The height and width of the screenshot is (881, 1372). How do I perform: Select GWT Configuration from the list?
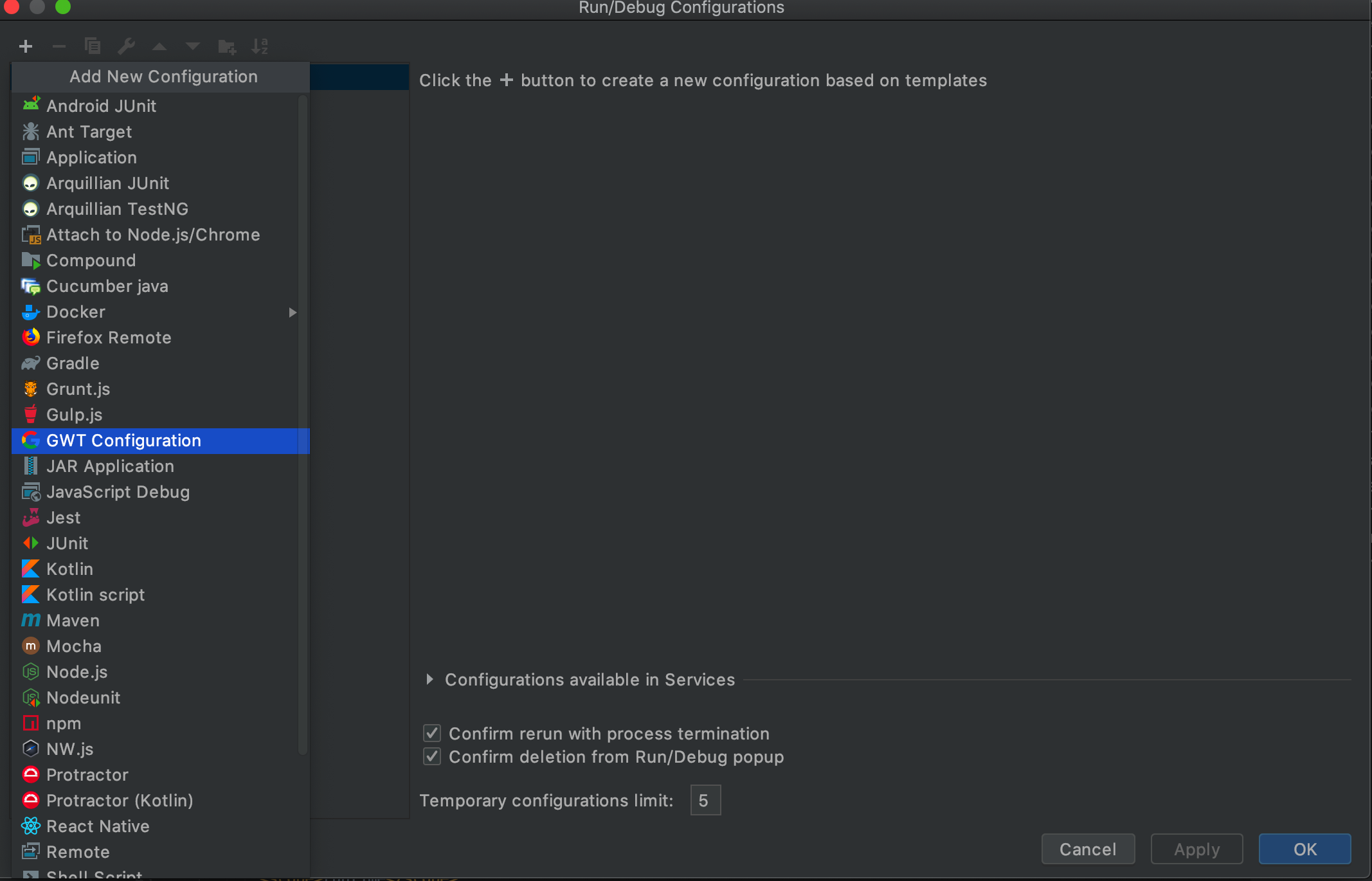[x=161, y=441]
